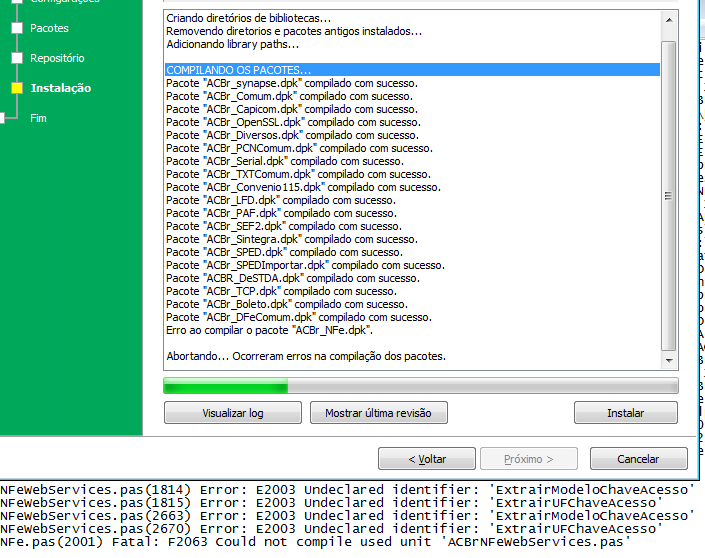705x558 pixels.
Task: Select log line Adicionando library paths
Action: pos(232,44)
